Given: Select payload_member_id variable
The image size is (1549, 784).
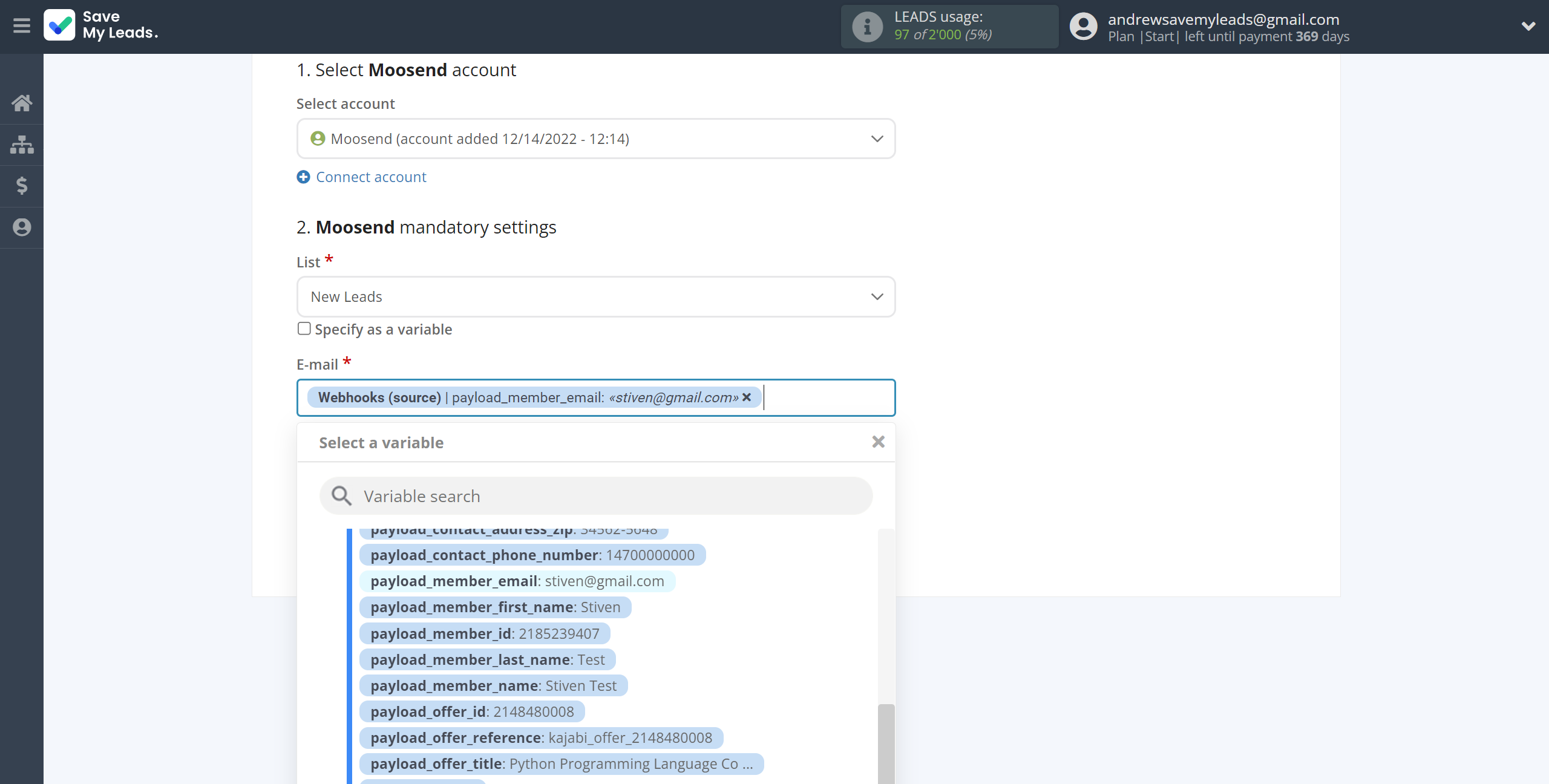Looking at the screenshot, I should pyautogui.click(x=485, y=634).
